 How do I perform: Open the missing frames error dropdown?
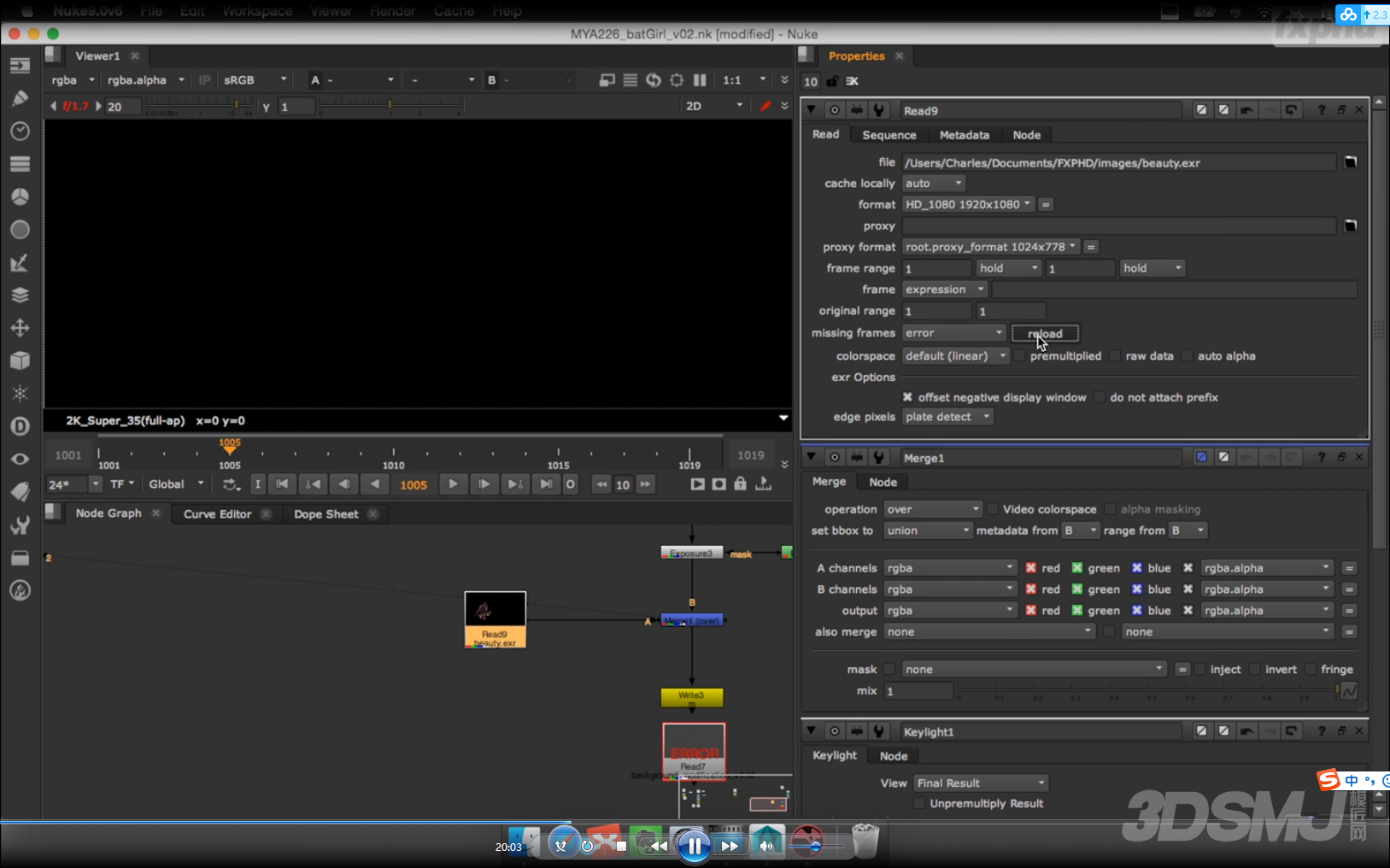[953, 333]
